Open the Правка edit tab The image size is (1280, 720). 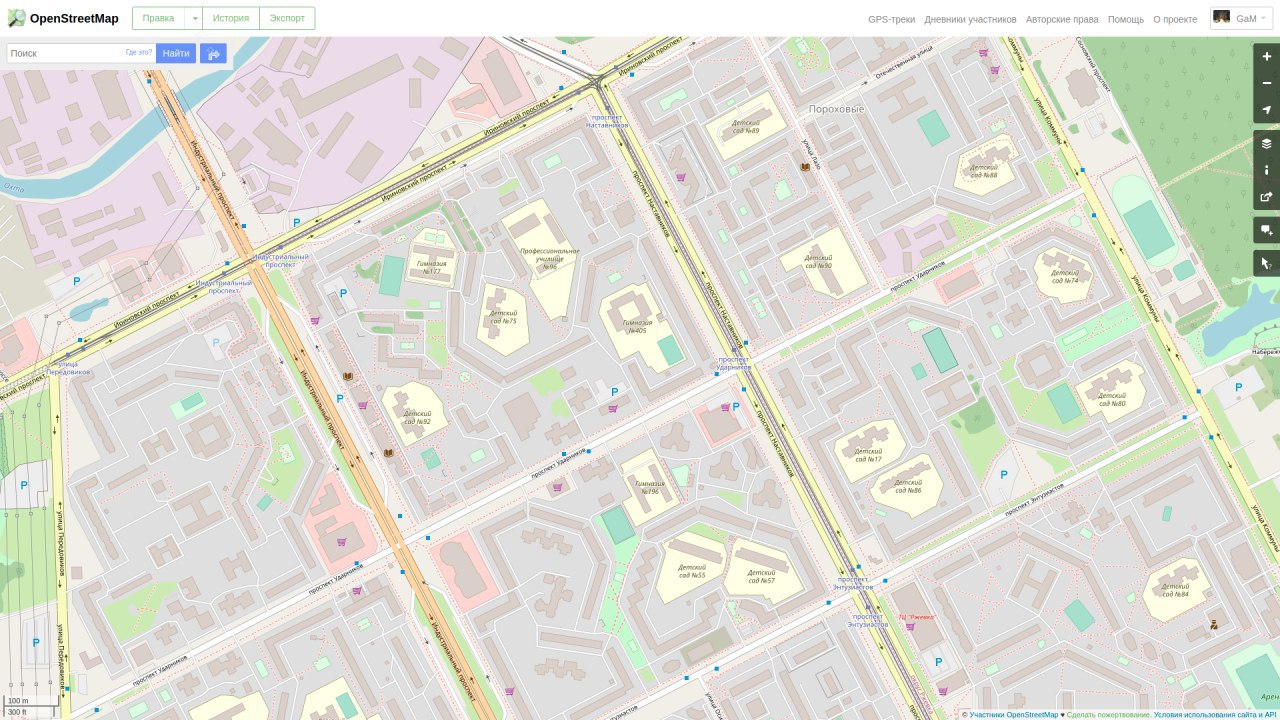(158, 18)
